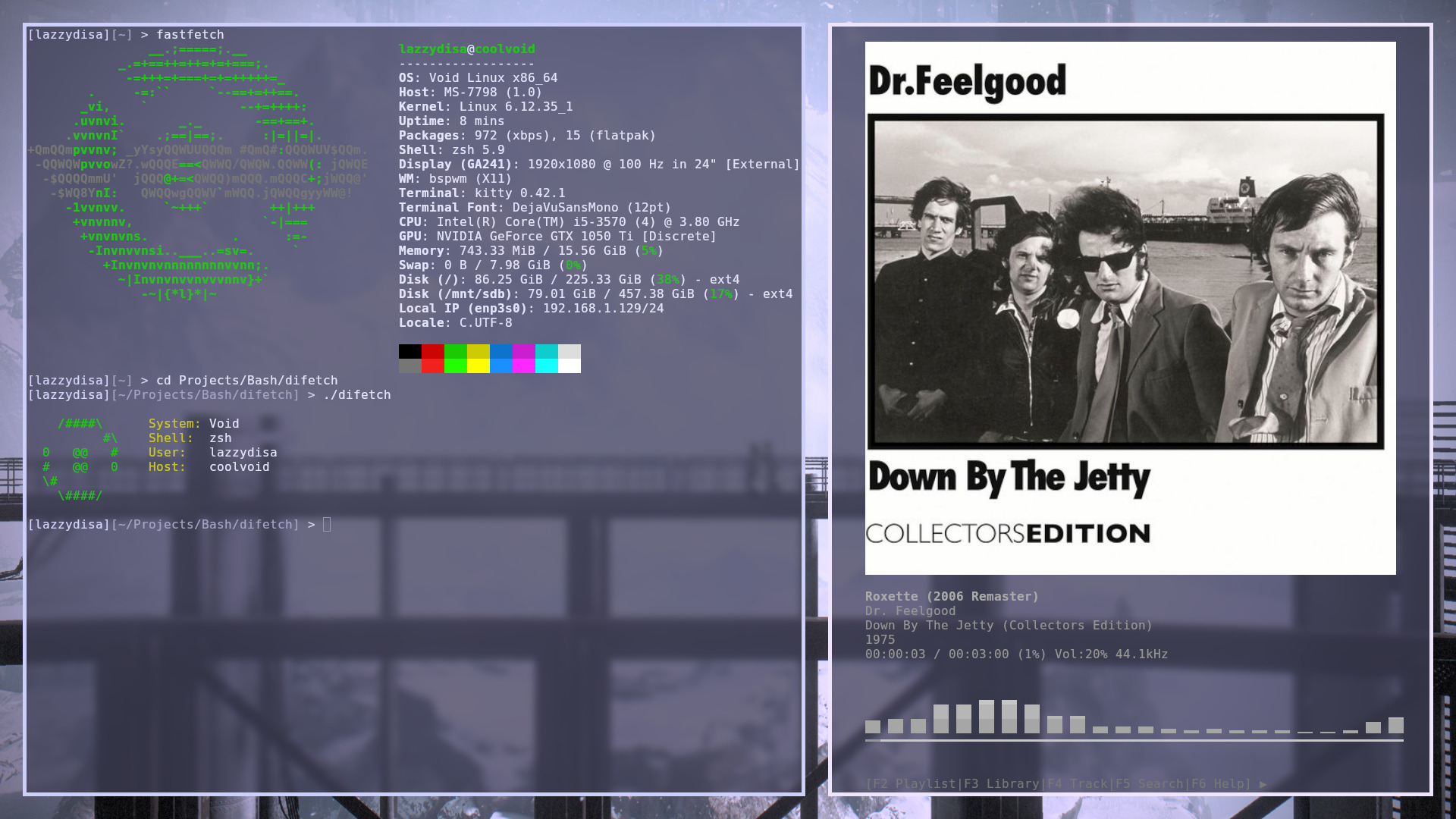Click the play indicator triangle icon
Viewport: 1456px width, 819px height.
click(1263, 784)
